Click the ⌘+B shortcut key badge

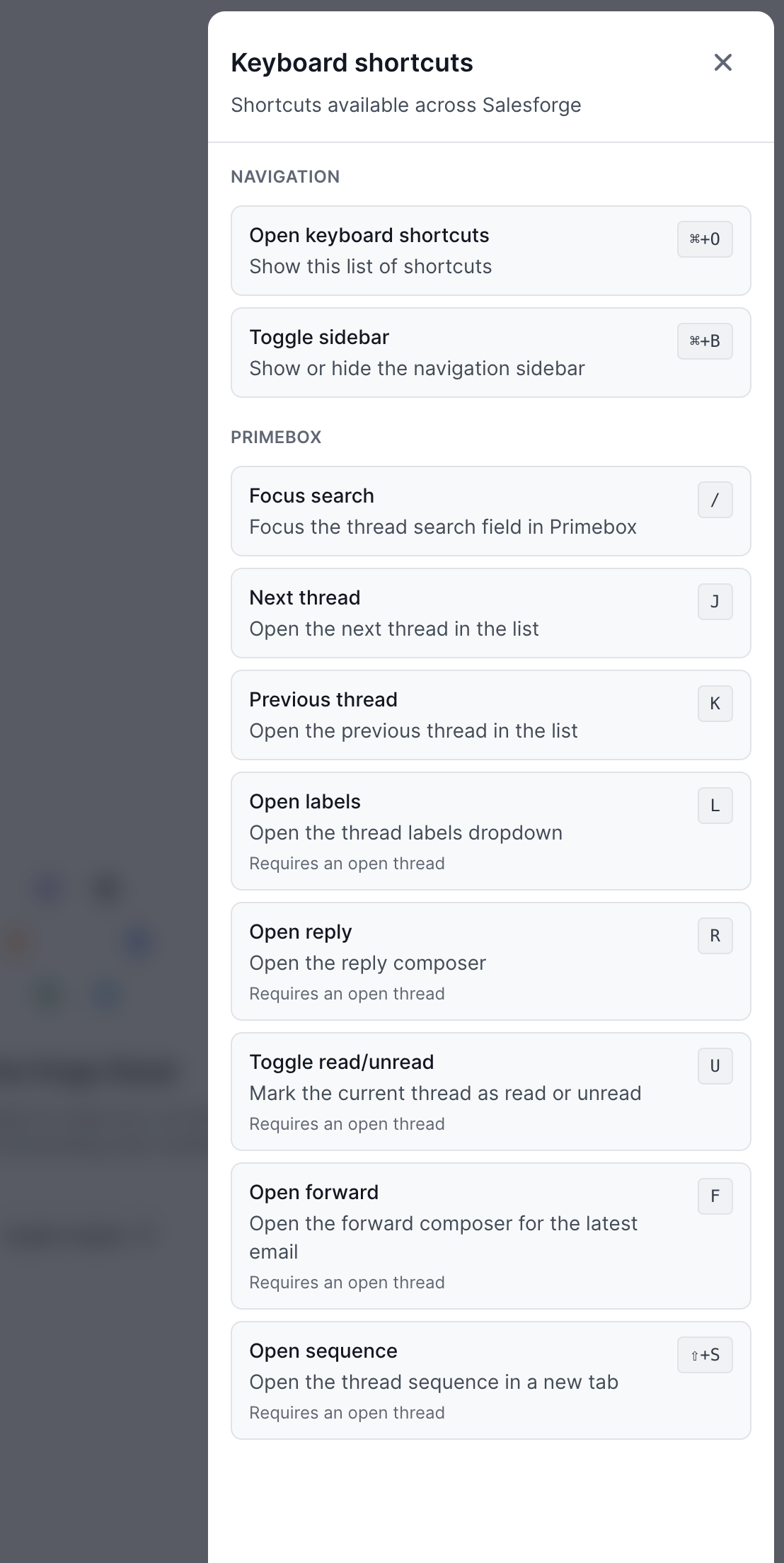[x=705, y=341]
